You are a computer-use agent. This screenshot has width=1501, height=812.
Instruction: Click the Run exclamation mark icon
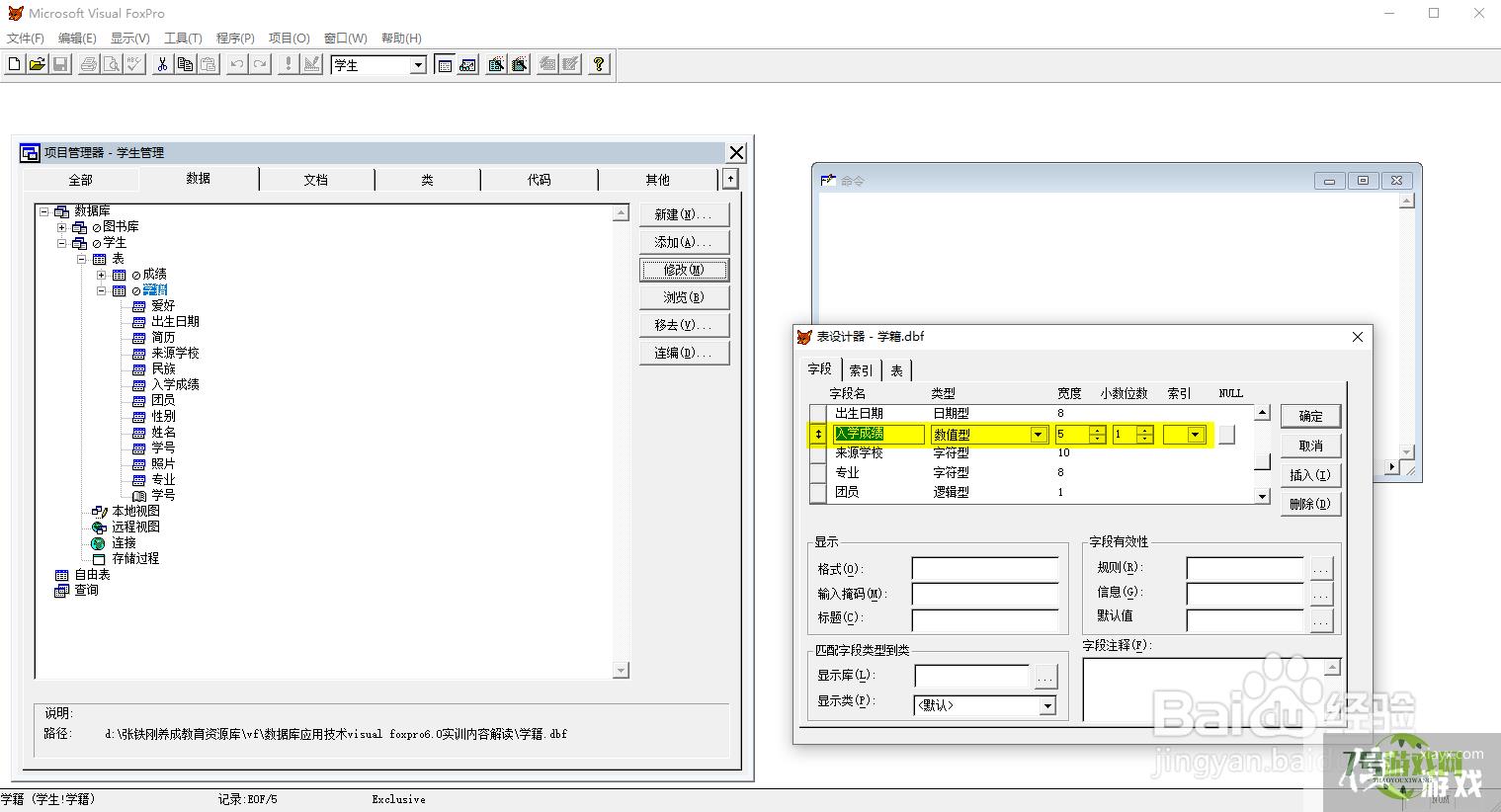click(289, 64)
